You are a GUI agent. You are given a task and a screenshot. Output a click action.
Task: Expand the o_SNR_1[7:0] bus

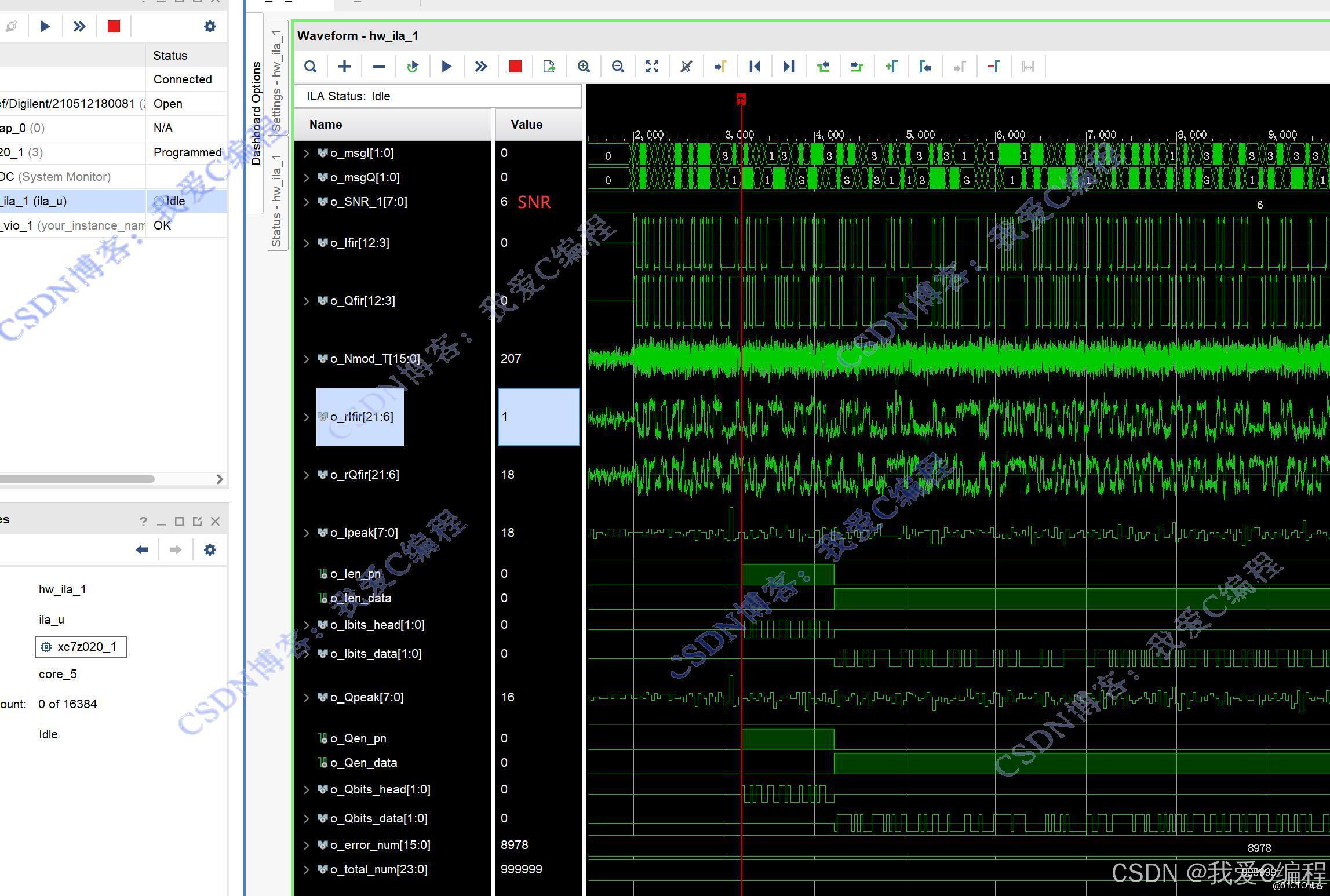(x=307, y=202)
